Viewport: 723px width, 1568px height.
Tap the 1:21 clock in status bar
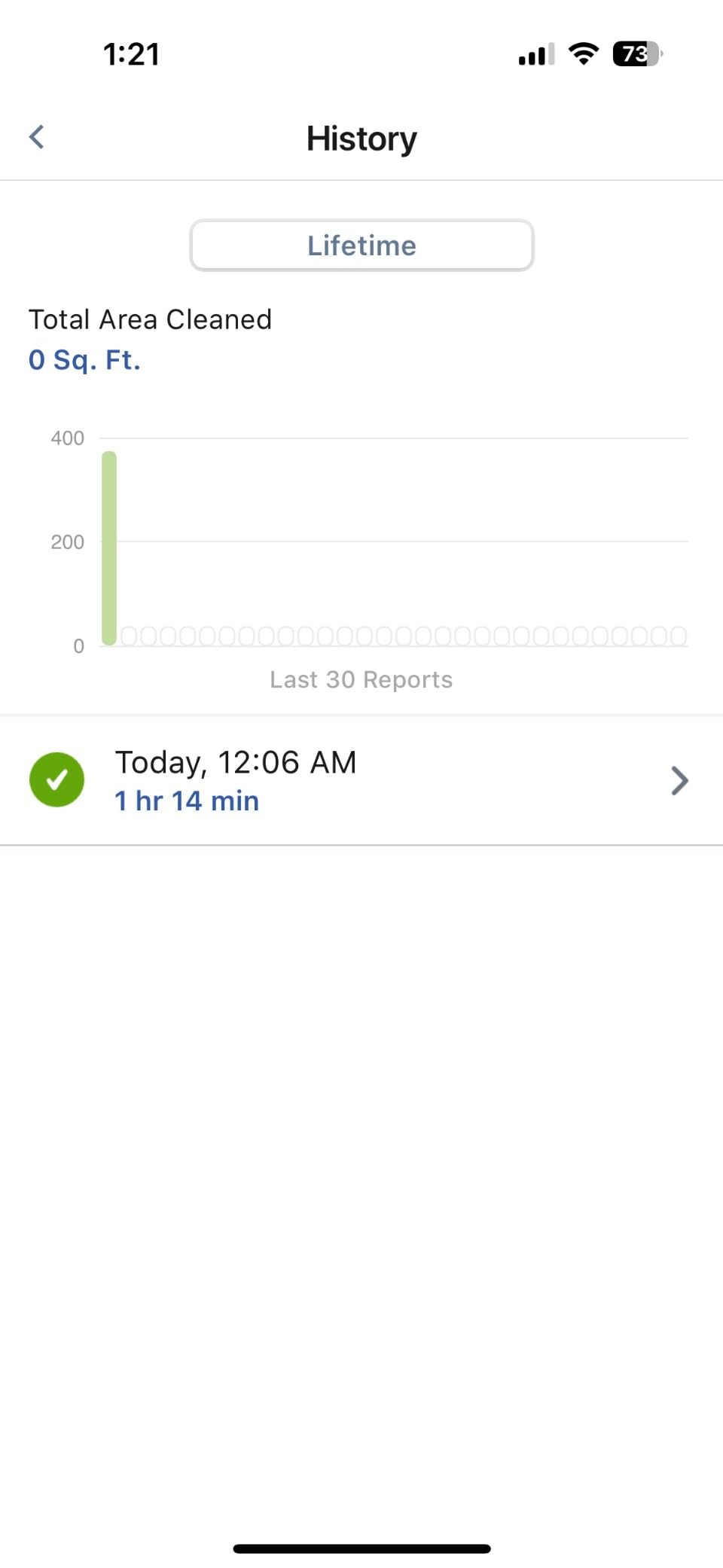click(132, 54)
